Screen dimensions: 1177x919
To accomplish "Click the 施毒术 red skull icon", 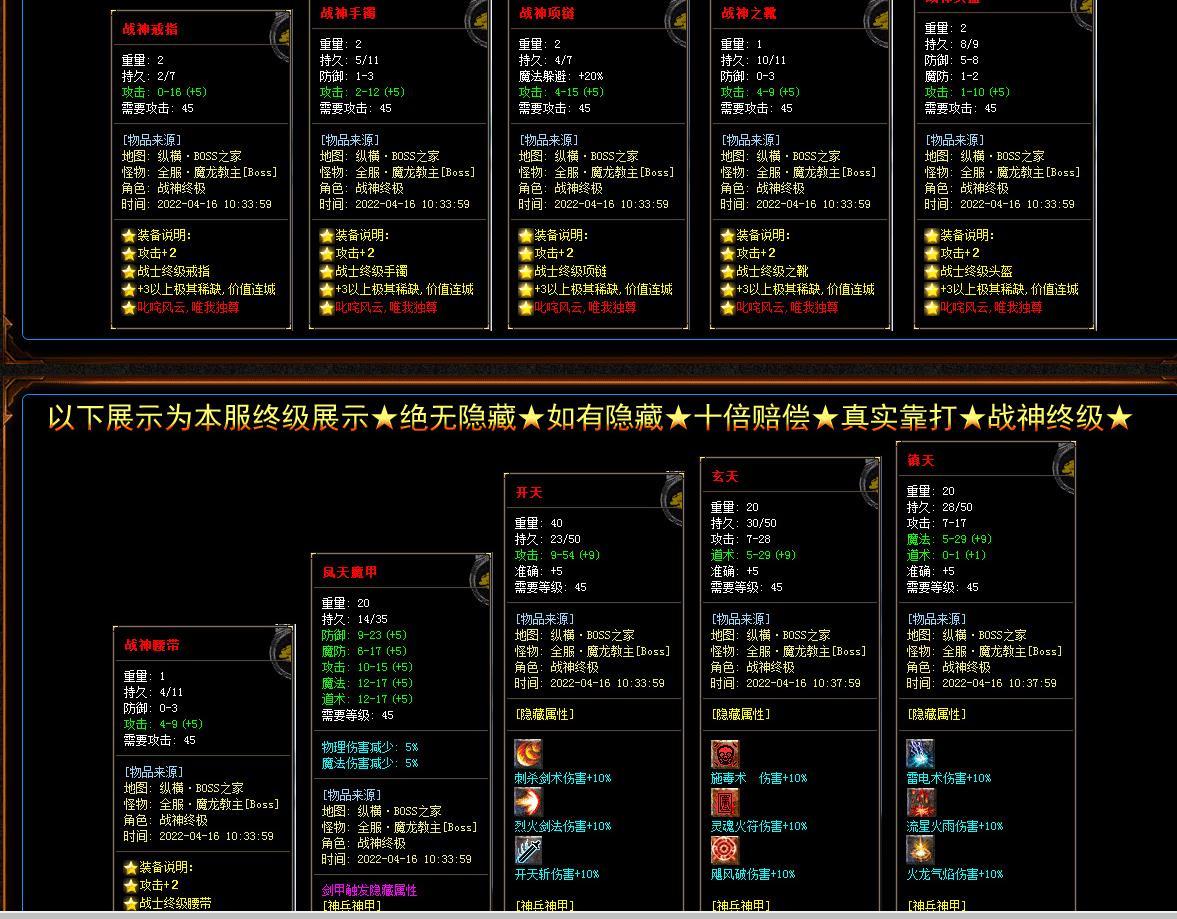I will point(725,754).
